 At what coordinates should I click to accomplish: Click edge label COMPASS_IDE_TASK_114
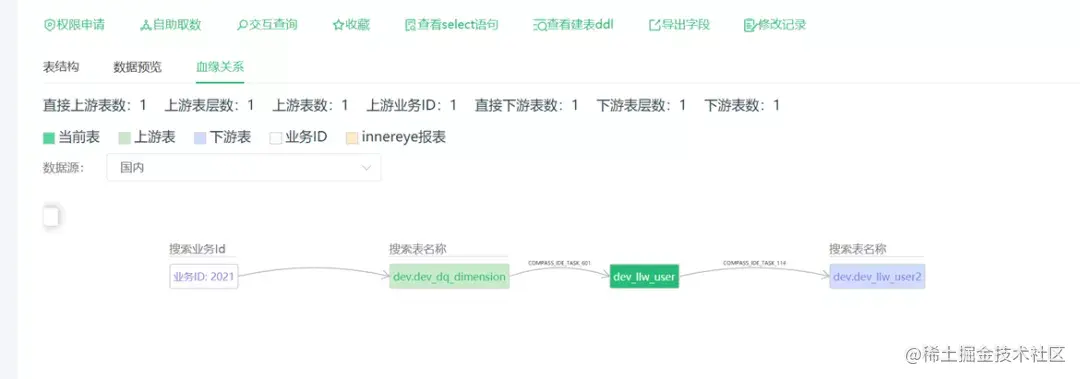tap(755, 263)
